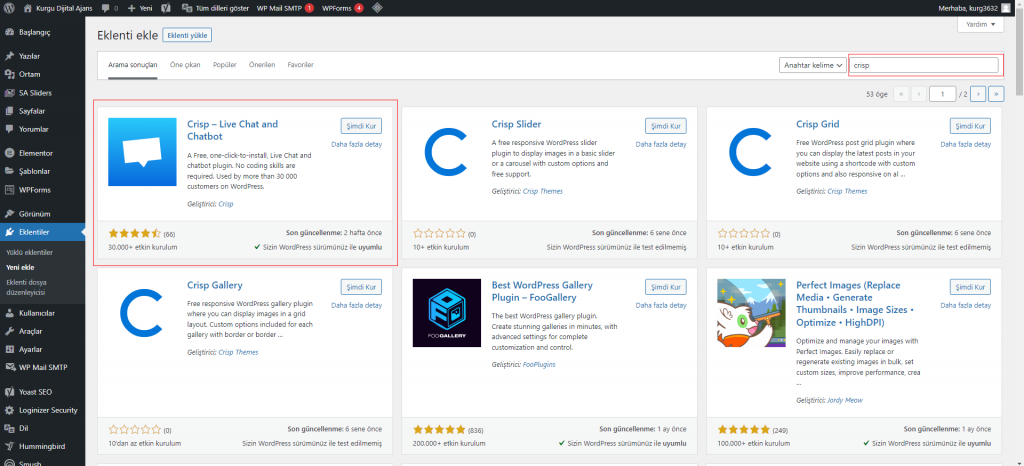Open FooPlugins developer link
The height and width of the screenshot is (466, 1024).
tap(539, 364)
